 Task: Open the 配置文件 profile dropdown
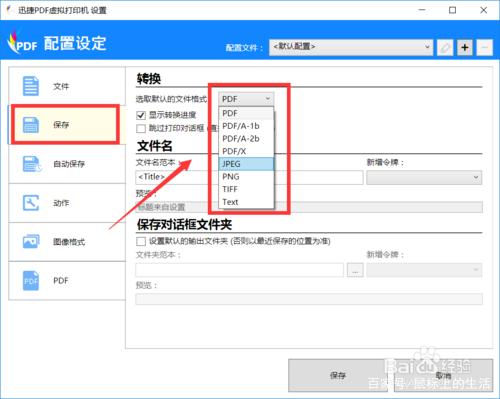pyautogui.click(x=351, y=47)
